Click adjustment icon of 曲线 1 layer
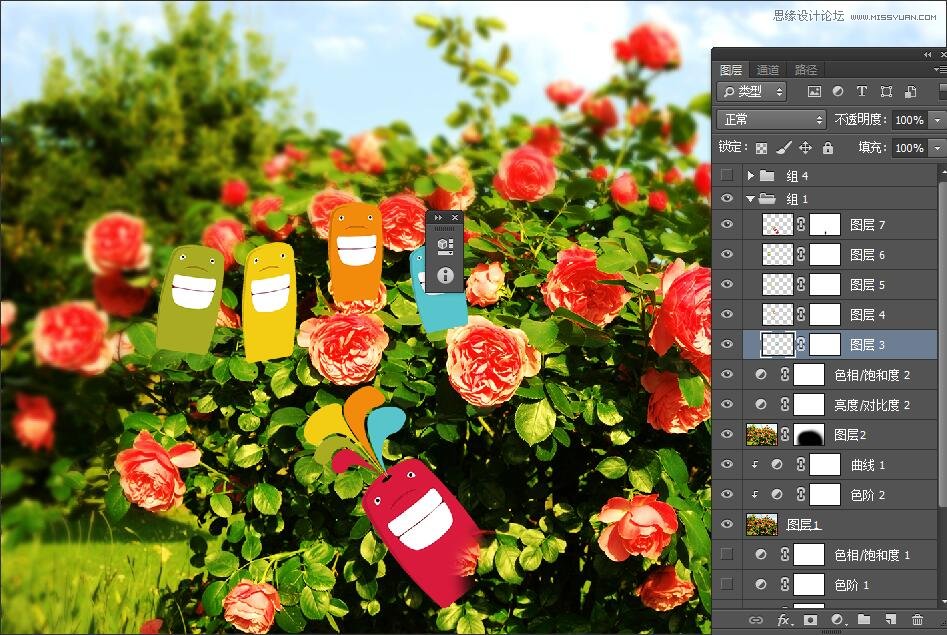This screenshot has width=947, height=635. [x=777, y=464]
